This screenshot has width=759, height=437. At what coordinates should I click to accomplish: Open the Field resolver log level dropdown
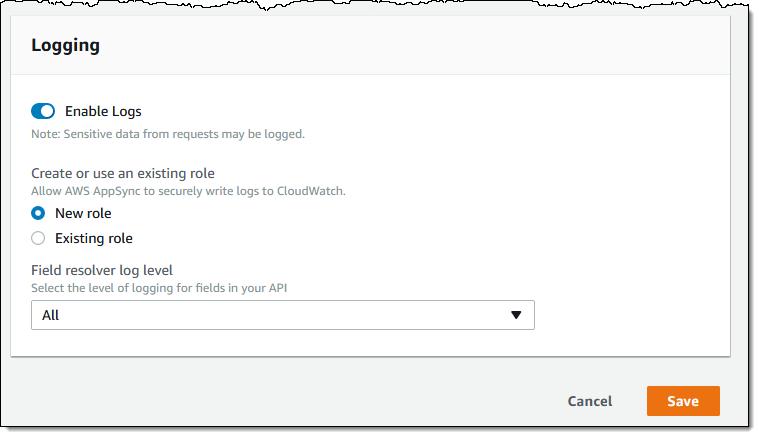[x=282, y=315]
